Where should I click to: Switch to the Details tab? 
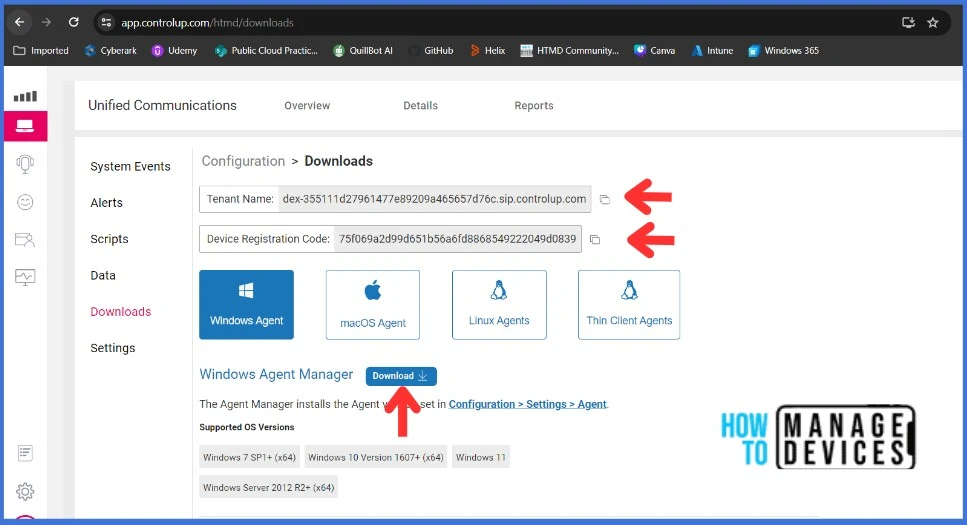[421, 105]
